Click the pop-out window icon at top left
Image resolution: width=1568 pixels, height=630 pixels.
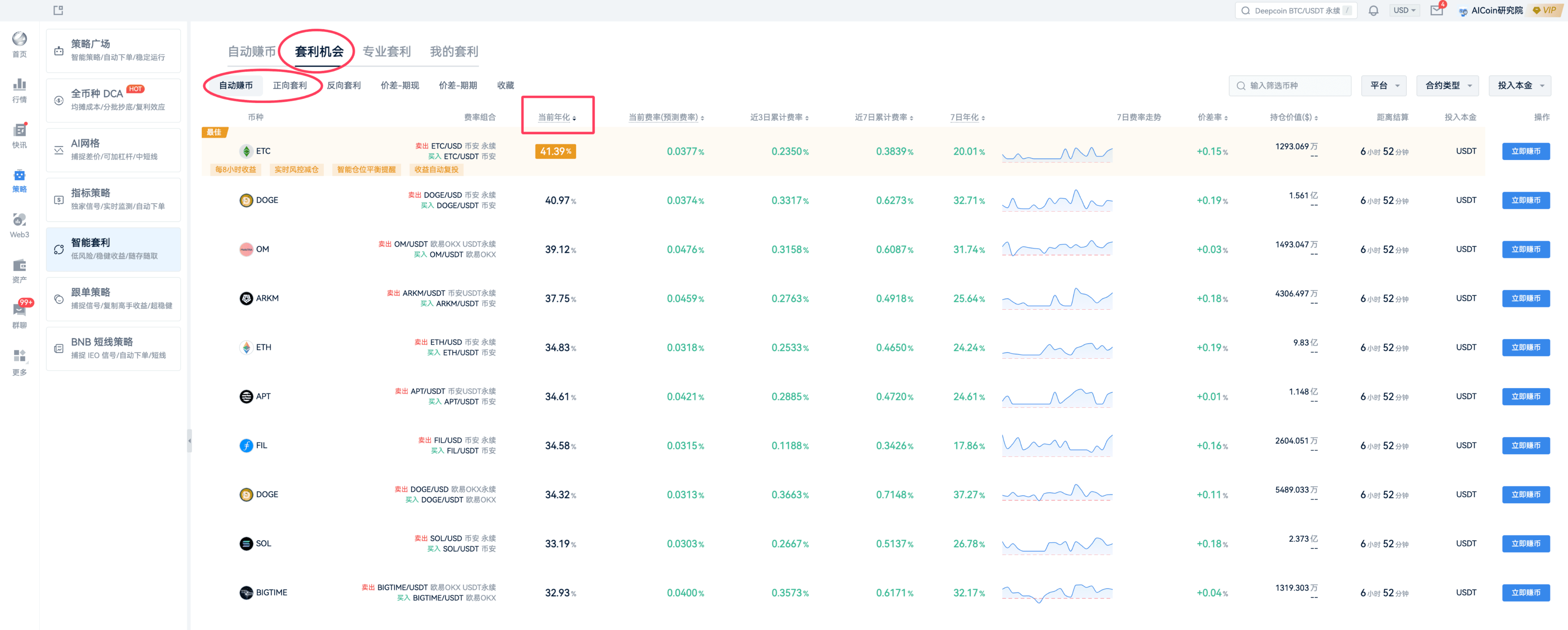59,10
